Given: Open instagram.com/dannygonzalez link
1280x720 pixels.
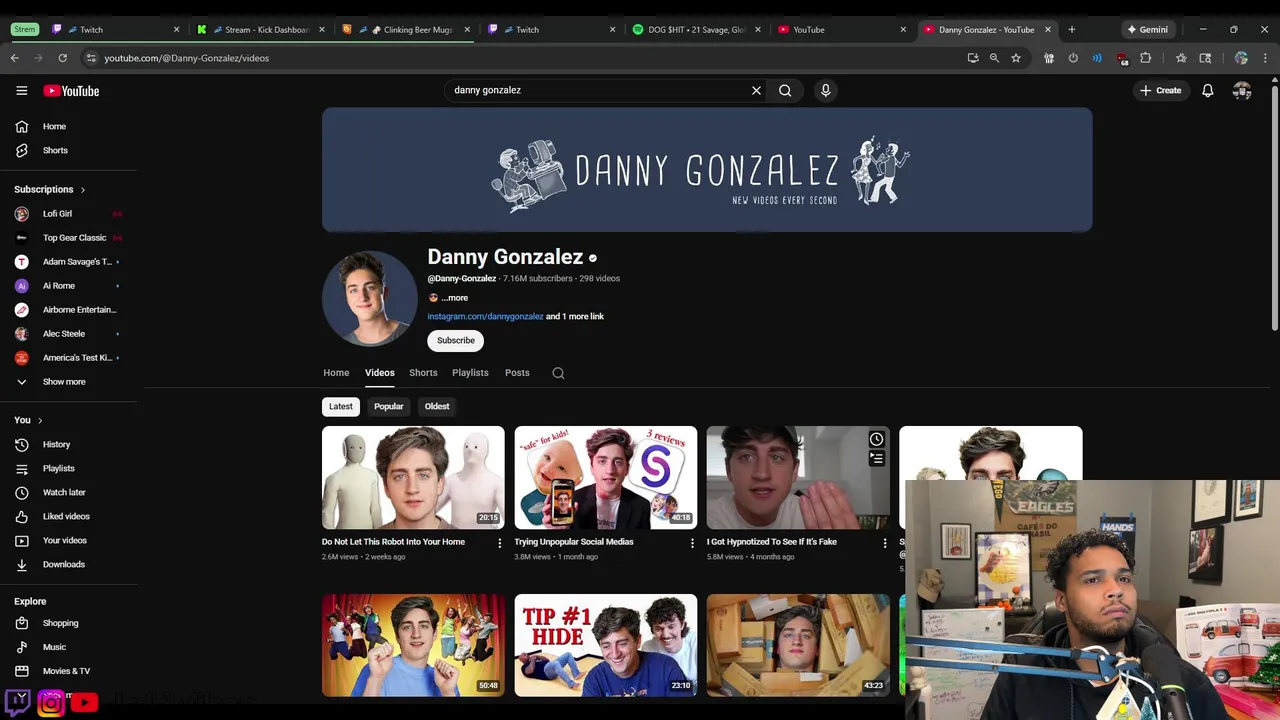Looking at the screenshot, I should [x=485, y=317].
